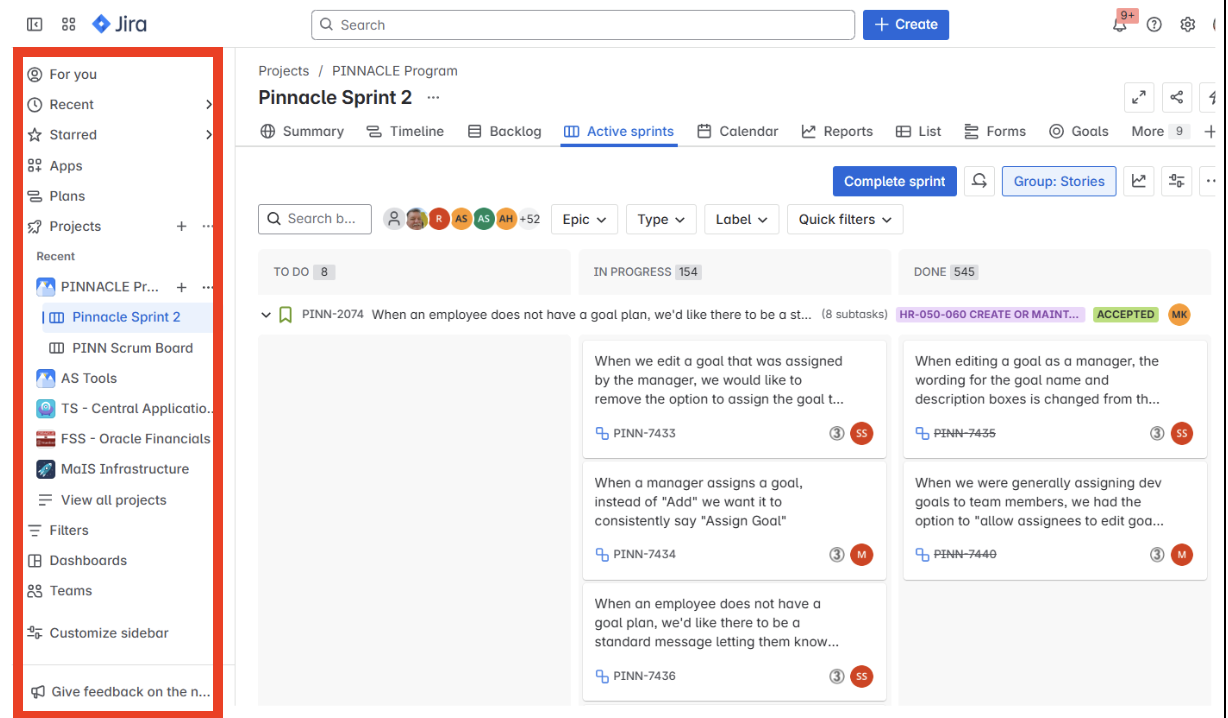The height and width of the screenshot is (718, 1228).
Task: Collapse the sidebar using the panel icon
Action: pyautogui.click(x=34, y=24)
